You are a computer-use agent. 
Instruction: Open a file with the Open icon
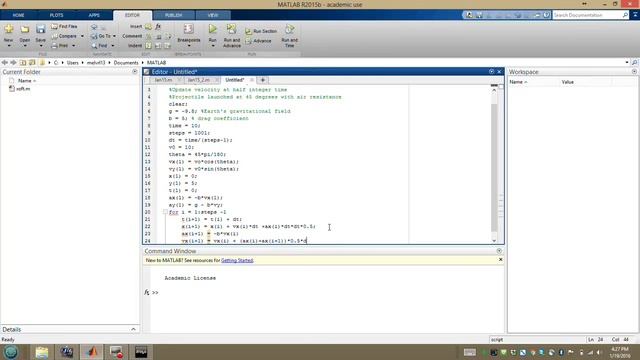point(25,29)
